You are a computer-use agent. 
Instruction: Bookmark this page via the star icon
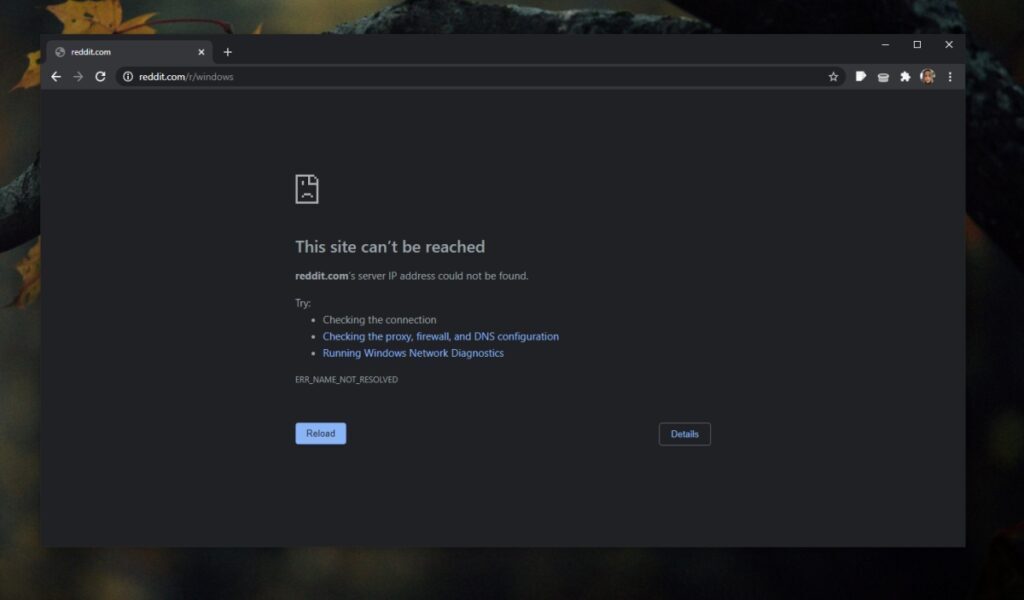(x=833, y=76)
